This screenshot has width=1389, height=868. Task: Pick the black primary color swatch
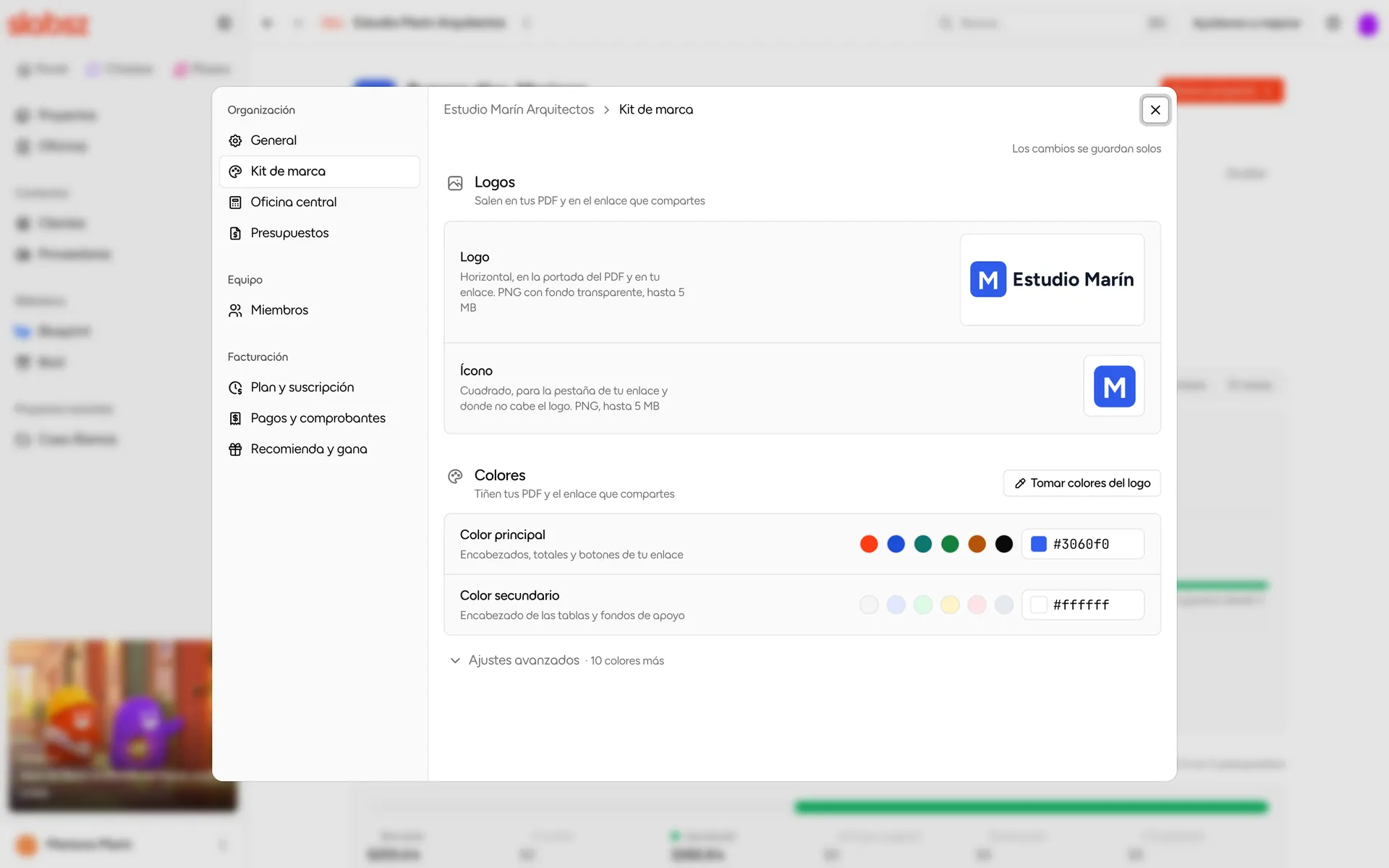click(1004, 544)
